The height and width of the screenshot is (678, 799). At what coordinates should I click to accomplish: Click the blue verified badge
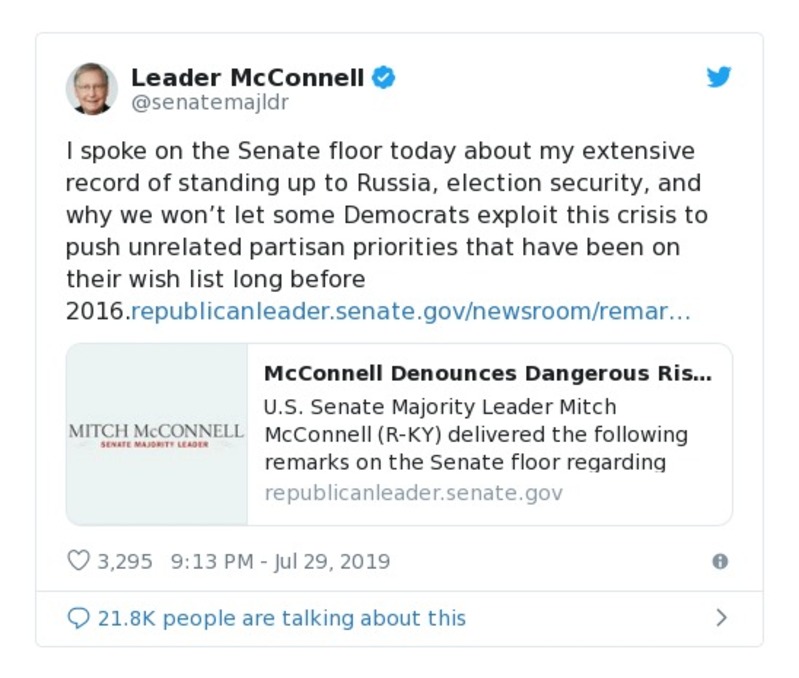(x=383, y=77)
